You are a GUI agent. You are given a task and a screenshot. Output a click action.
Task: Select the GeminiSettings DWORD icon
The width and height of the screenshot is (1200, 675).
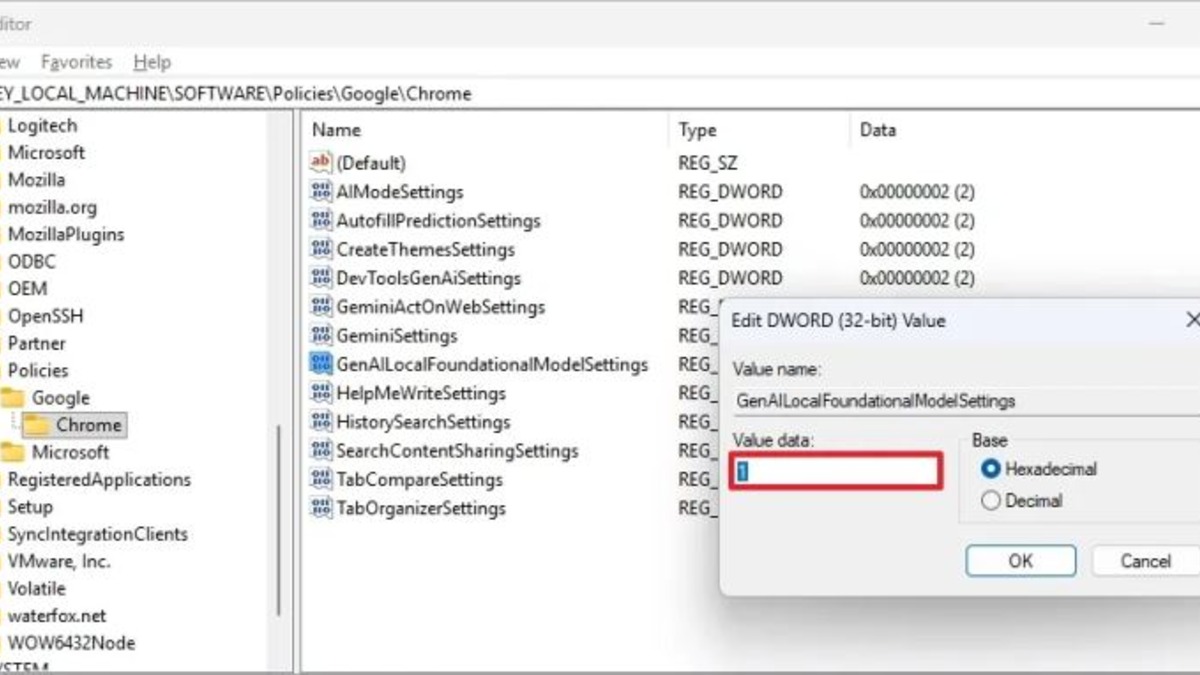320,335
